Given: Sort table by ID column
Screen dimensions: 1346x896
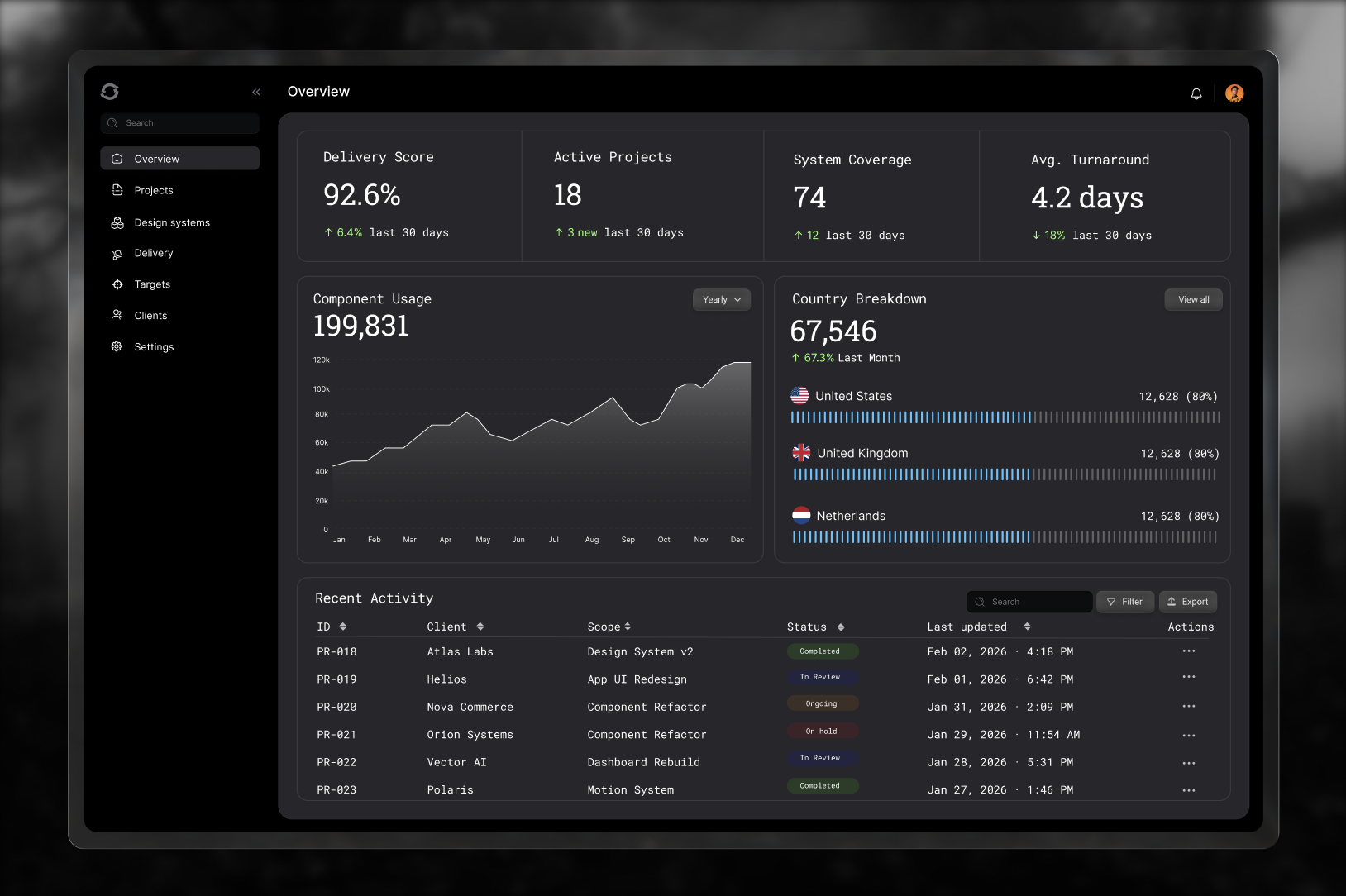Looking at the screenshot, I should tap(342, 627).
